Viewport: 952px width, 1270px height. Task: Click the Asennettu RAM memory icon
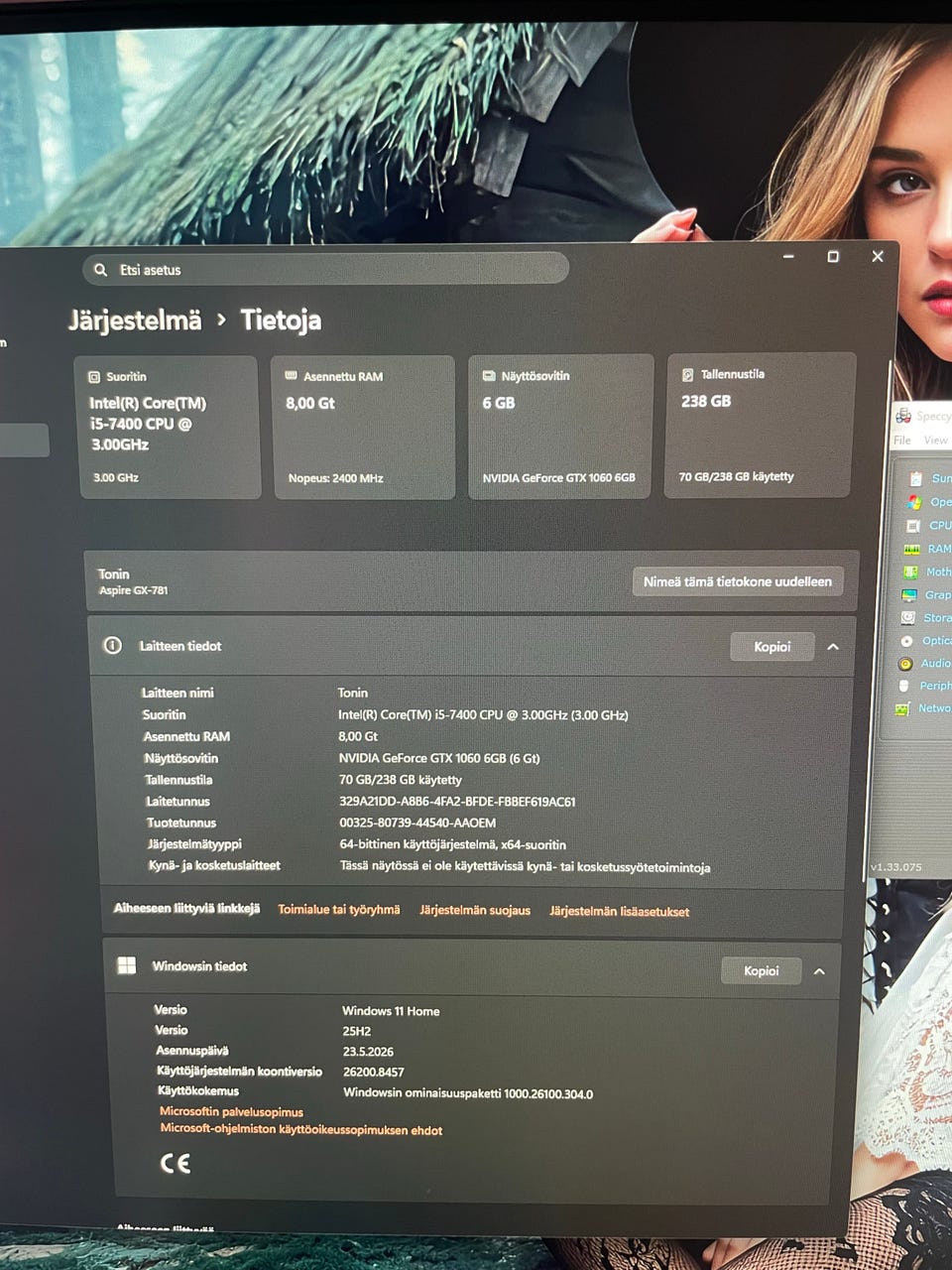[x=291, y=376]
